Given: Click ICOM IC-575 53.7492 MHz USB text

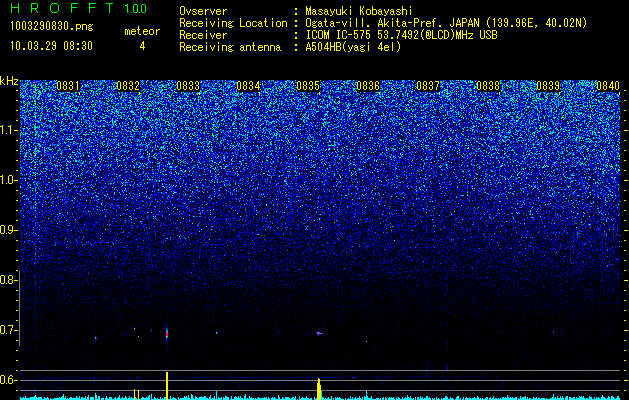Looking at the screenshot, I should [x=402, y=35].
